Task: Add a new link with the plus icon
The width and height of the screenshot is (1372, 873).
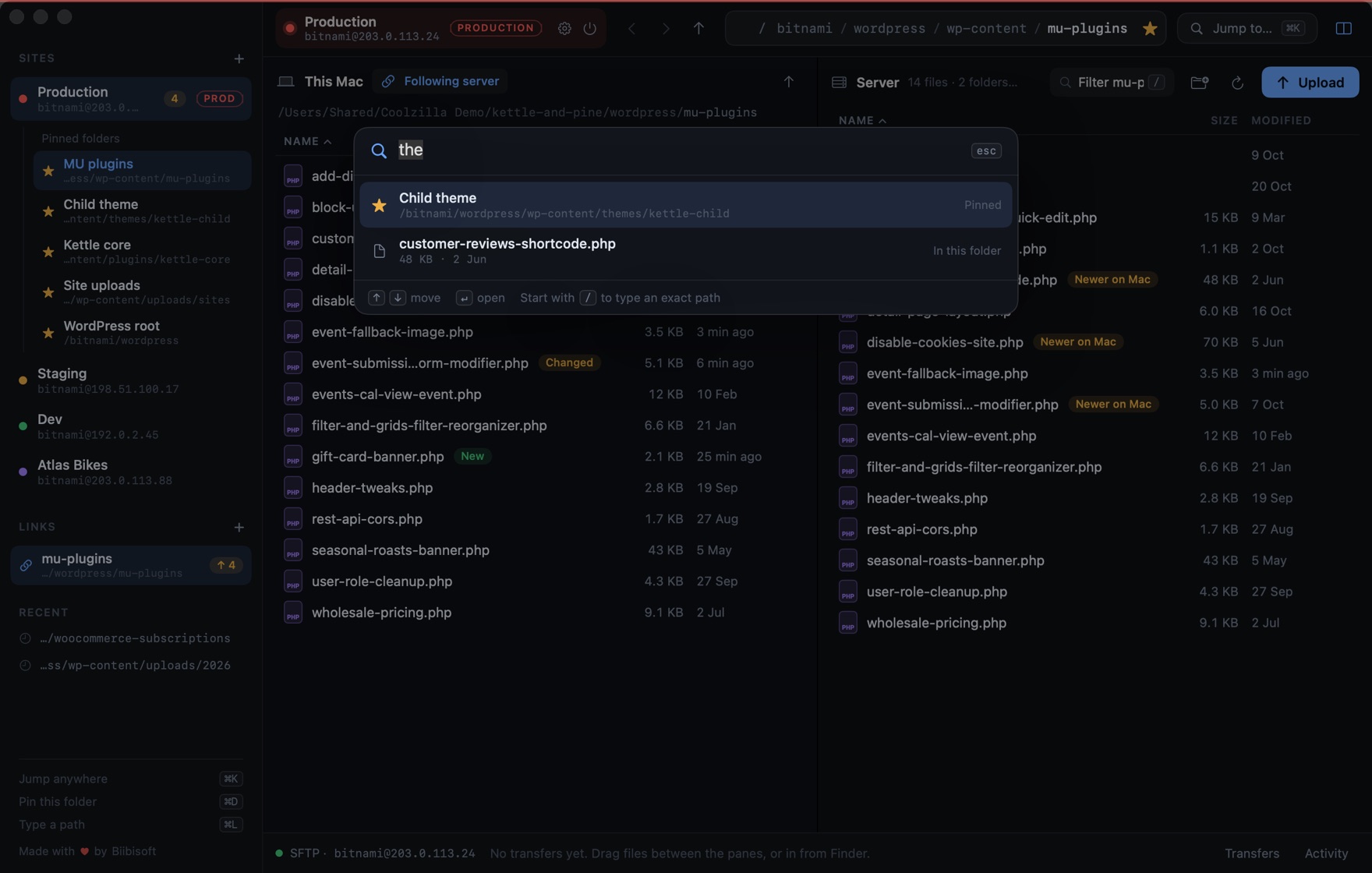Action: [x=239, y=528]
